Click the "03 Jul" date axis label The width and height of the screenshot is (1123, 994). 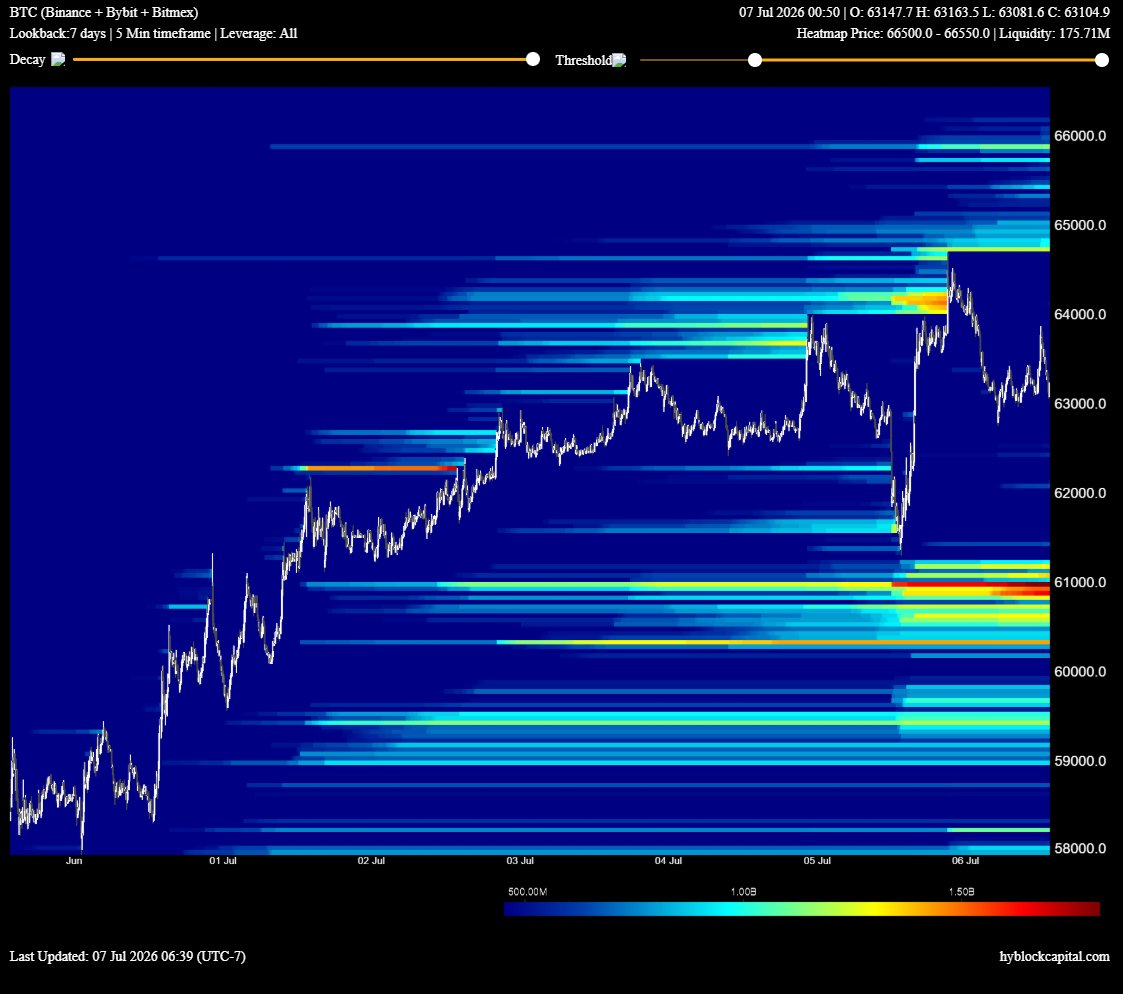[x=520, y=861]
